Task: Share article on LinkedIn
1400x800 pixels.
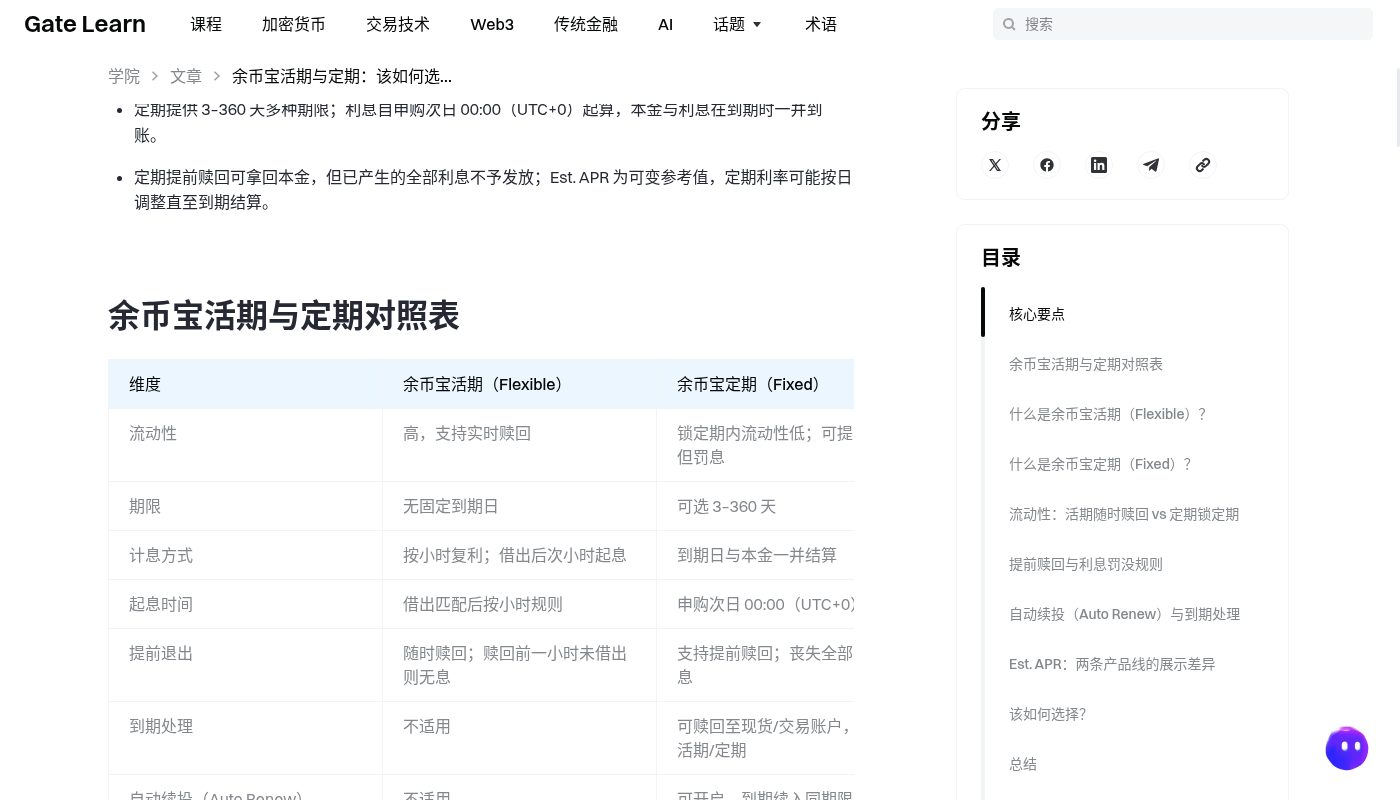Action: pyautogui.click(x=1099, y=165)
